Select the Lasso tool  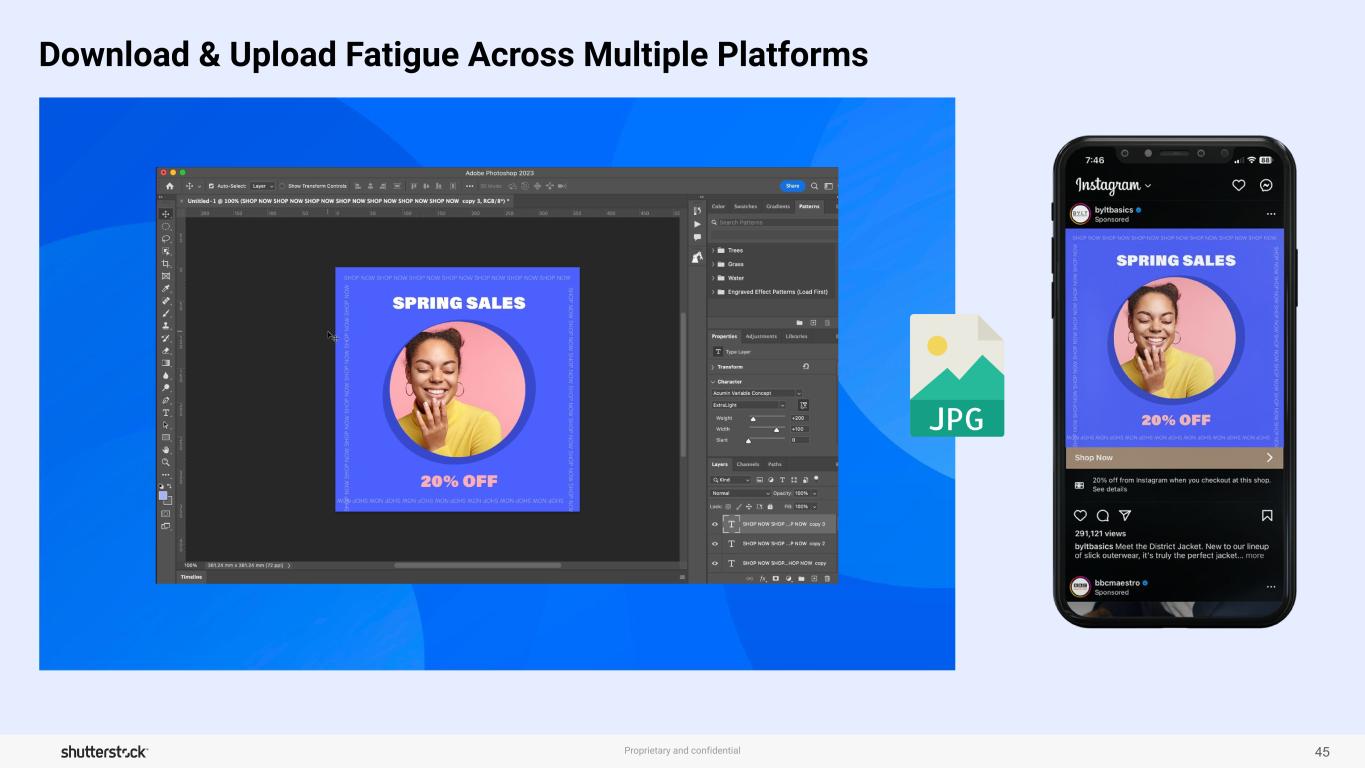click(x=166, y=239)
